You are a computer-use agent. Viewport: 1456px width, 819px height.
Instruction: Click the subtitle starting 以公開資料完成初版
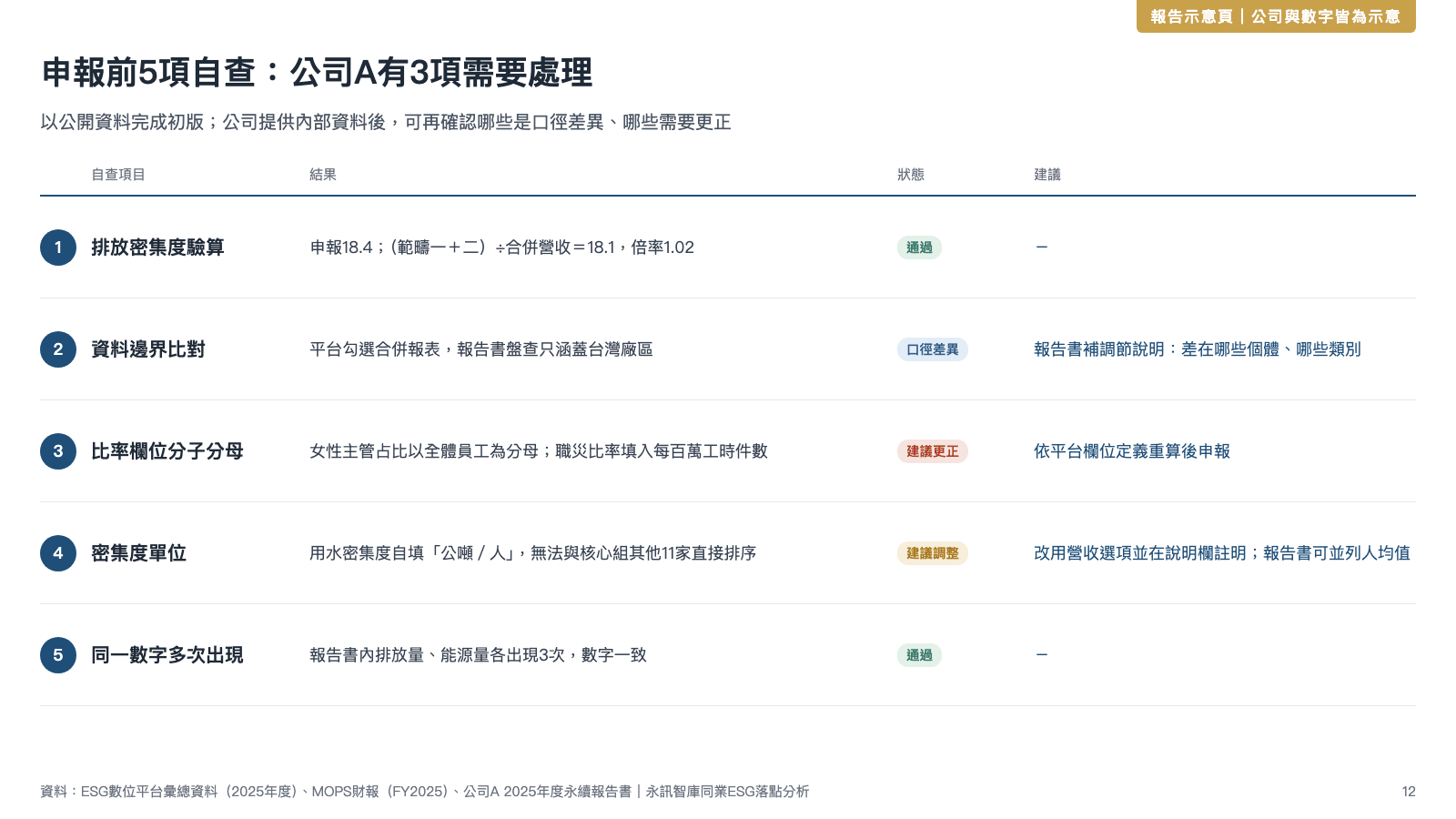pos(386,122)
